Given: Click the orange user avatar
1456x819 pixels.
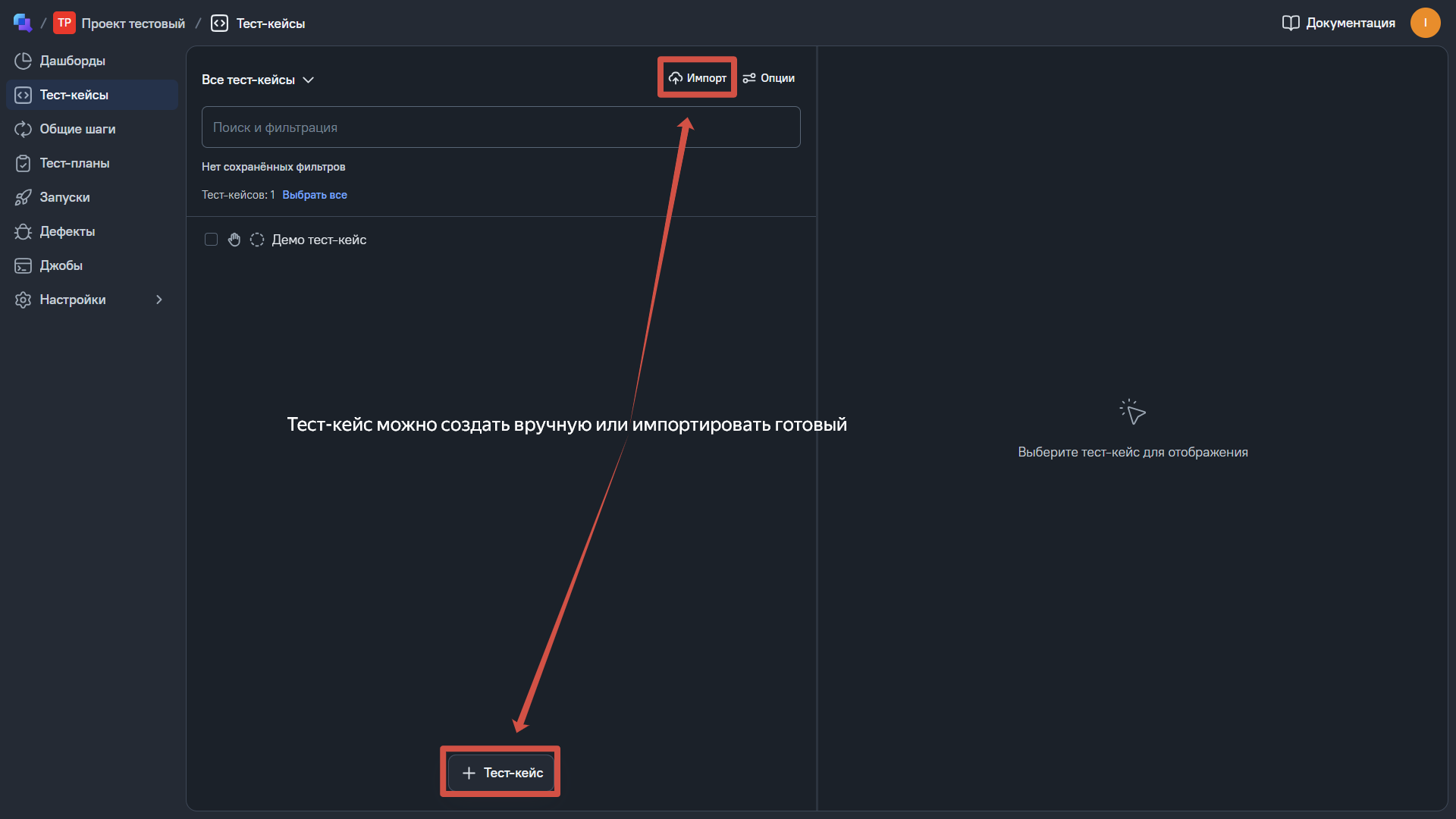Looking at the screenshot, I should click(1425, 23).
